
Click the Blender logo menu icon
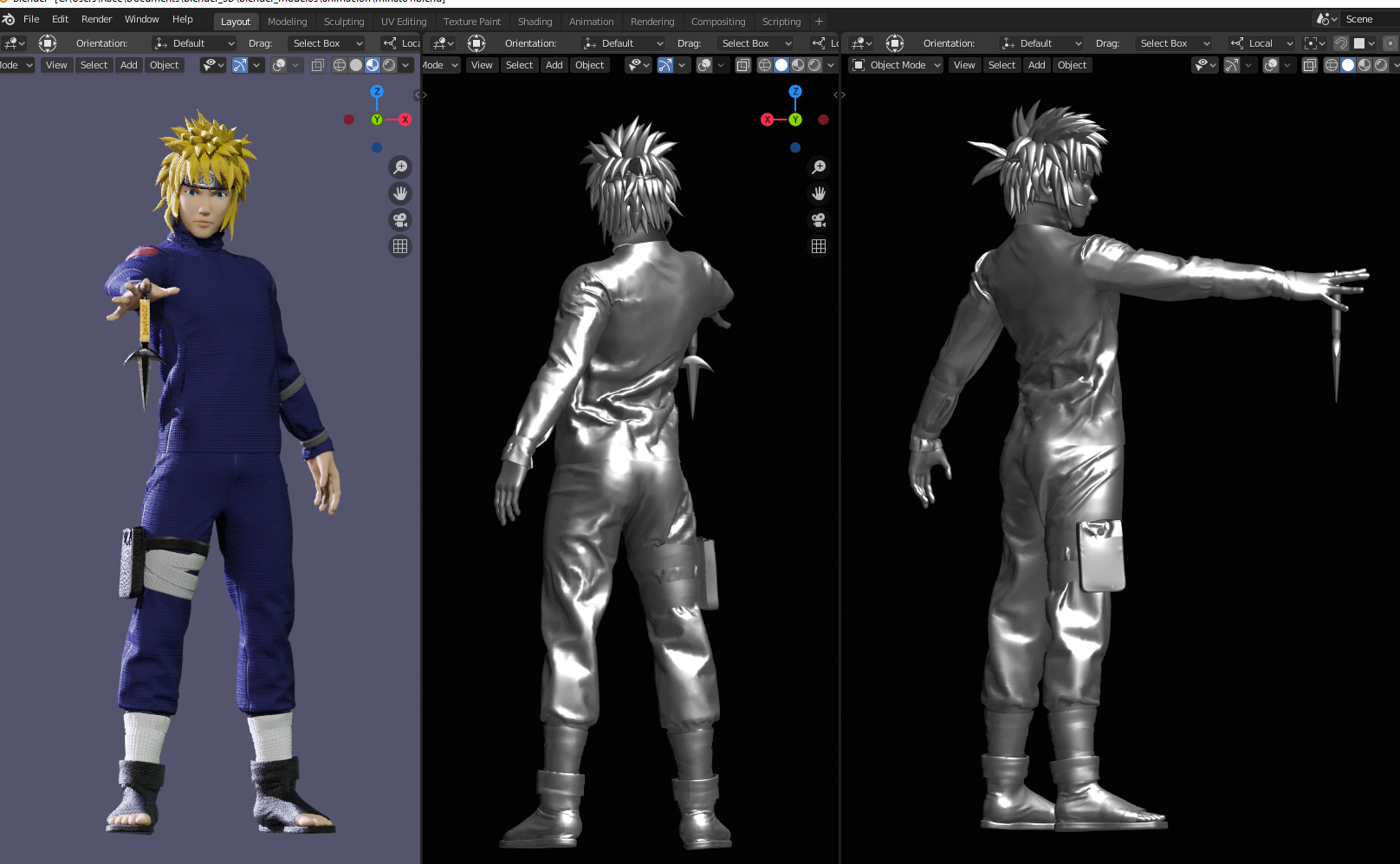coord(9,19)
